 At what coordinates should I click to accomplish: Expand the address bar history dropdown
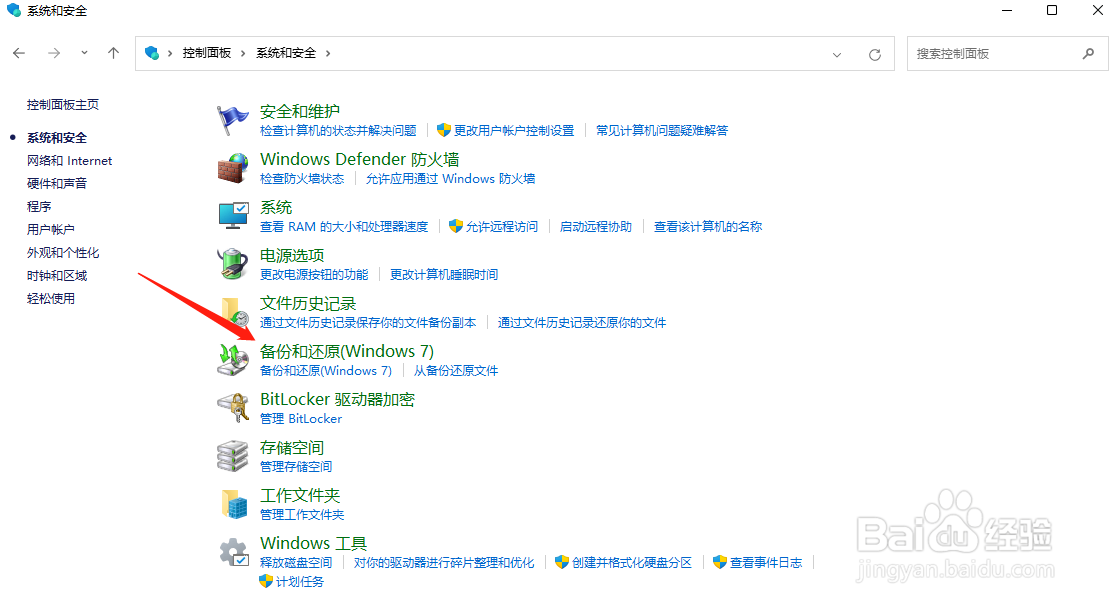837,54
